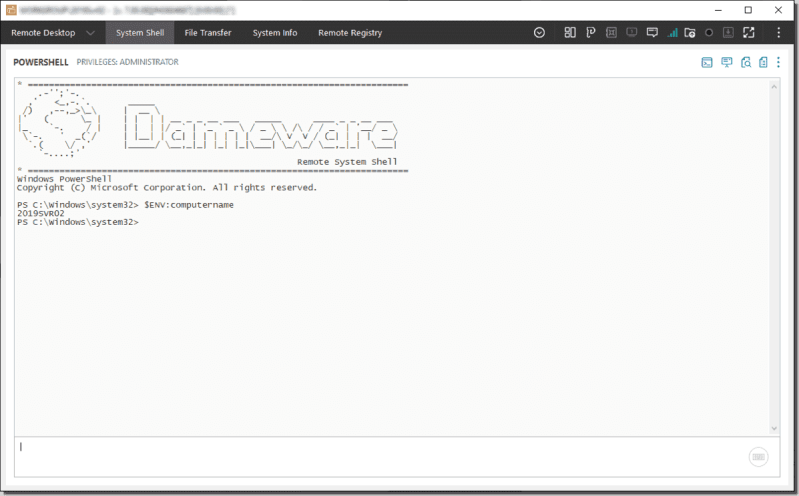This screenshot has height=496, width=799.
Task: Click the PRIVILEGES: ADMINISTRATOR label
Action: tap(127, 62)
